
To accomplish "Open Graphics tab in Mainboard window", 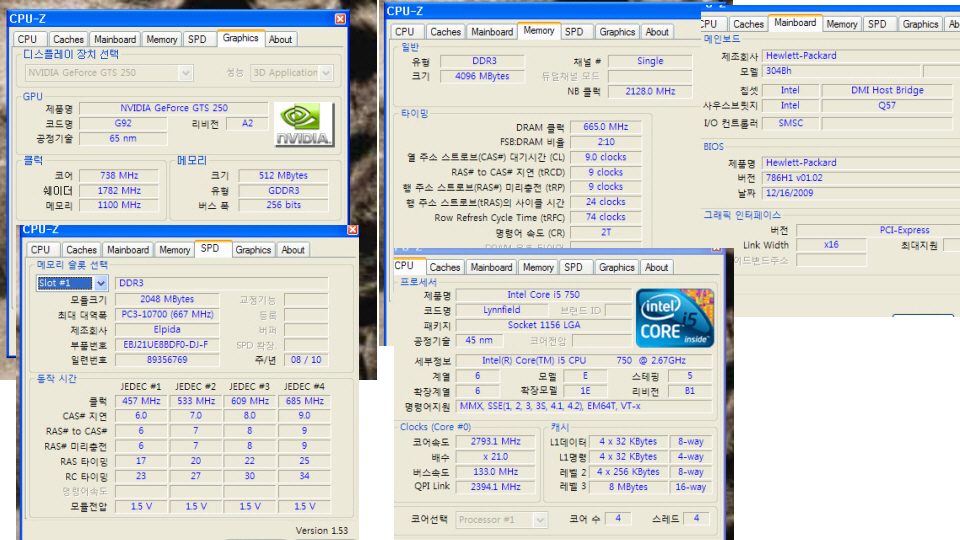I will tap(920, 24).
